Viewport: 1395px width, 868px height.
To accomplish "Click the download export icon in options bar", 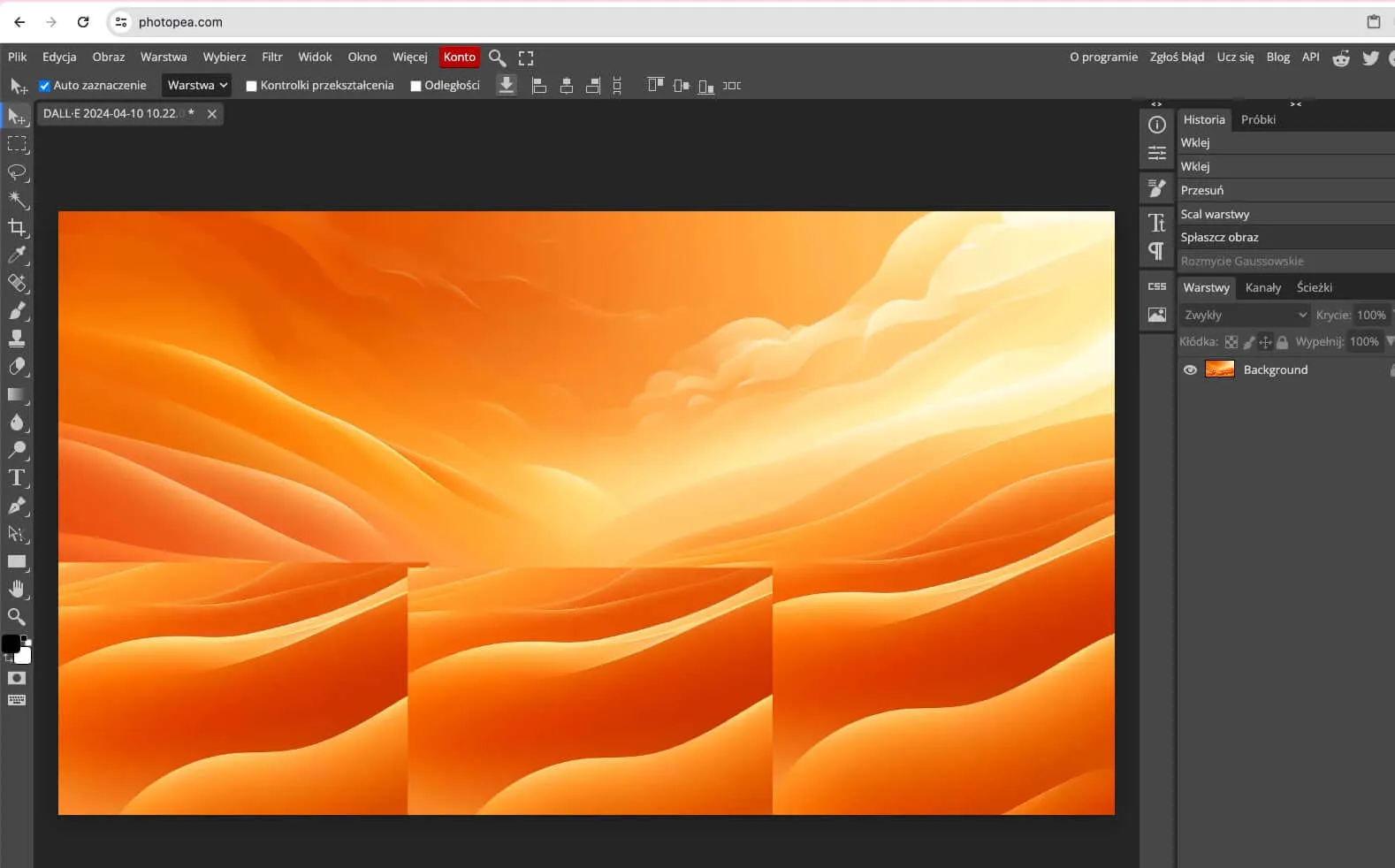I will [x=507, y=86].
